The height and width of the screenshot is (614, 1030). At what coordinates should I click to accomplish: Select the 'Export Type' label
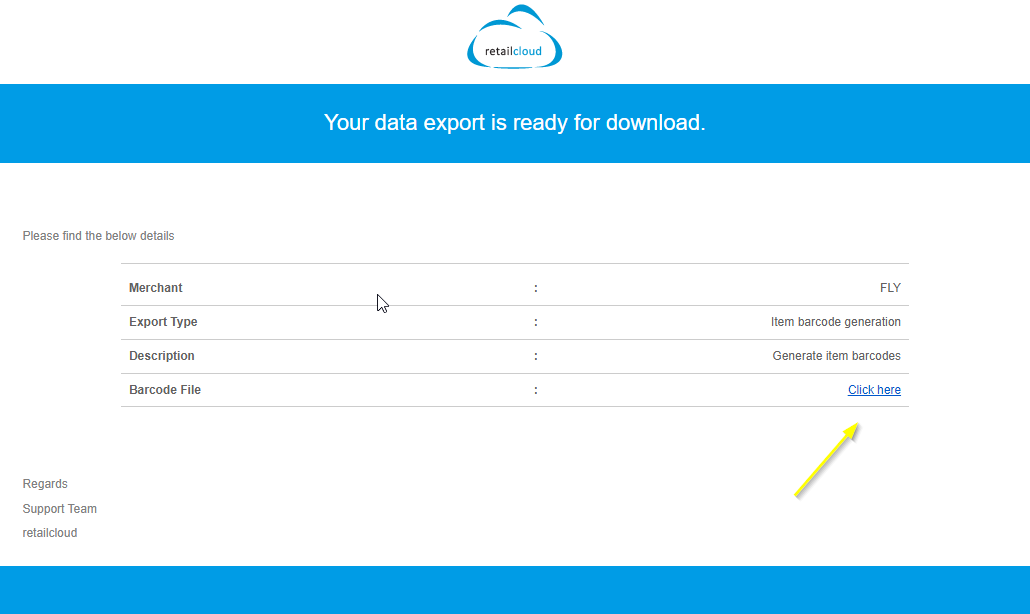(163, 322)
